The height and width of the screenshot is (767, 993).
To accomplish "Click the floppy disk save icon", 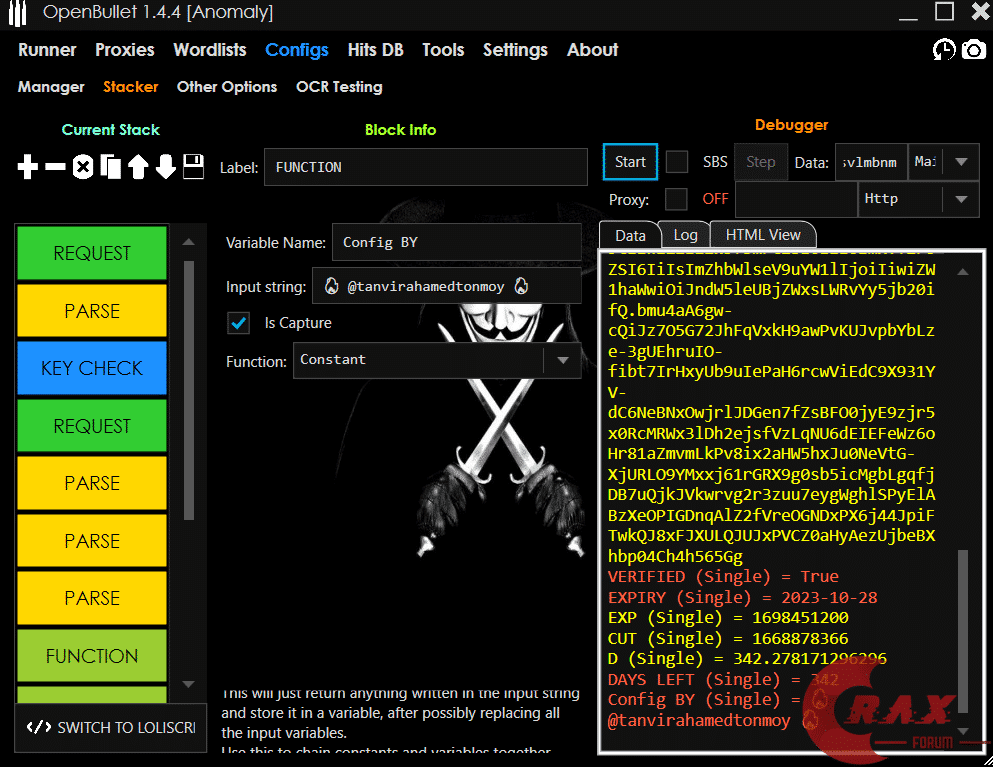I will pos(194,167).
